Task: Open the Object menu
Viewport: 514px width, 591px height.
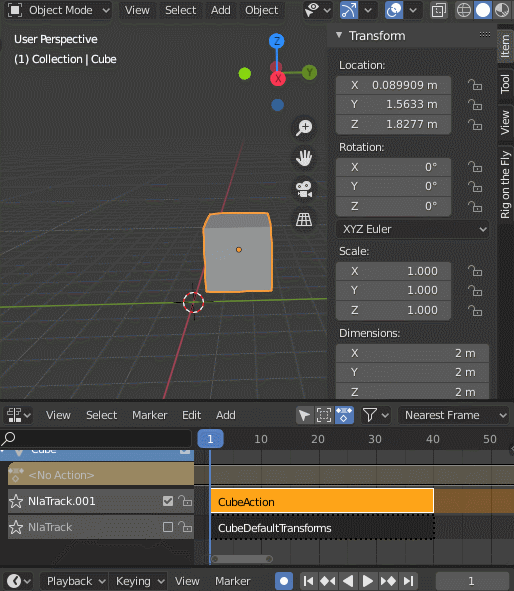Action: (262, 10)
